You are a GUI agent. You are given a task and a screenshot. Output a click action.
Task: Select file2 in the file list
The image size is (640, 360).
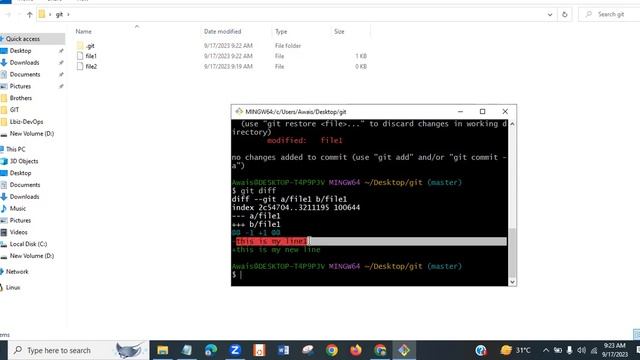[x=91, y=66]
